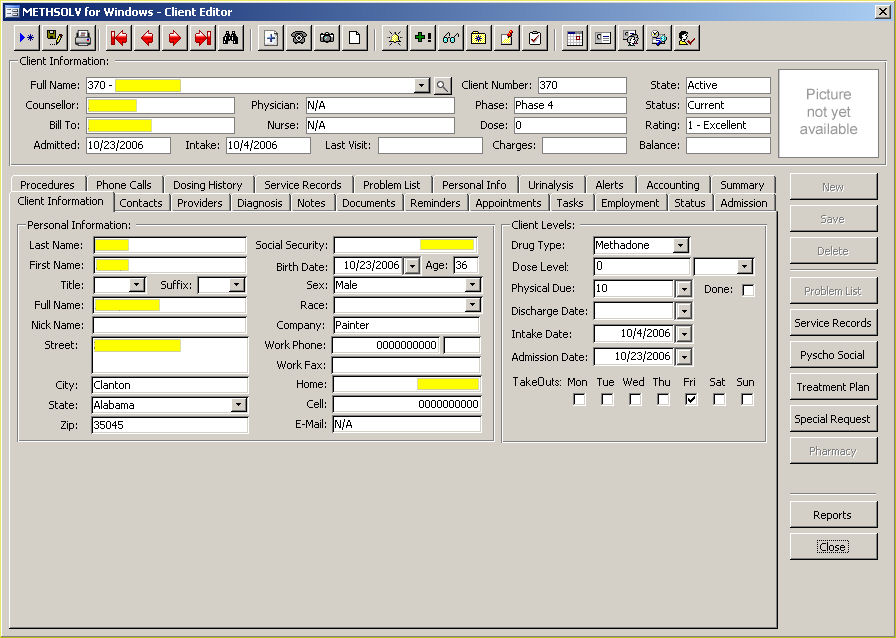Open the Discharge Date picker dropdown
The width and height of the screenshot is (896, 638).
pyautogui.click(x=684, y=311)
